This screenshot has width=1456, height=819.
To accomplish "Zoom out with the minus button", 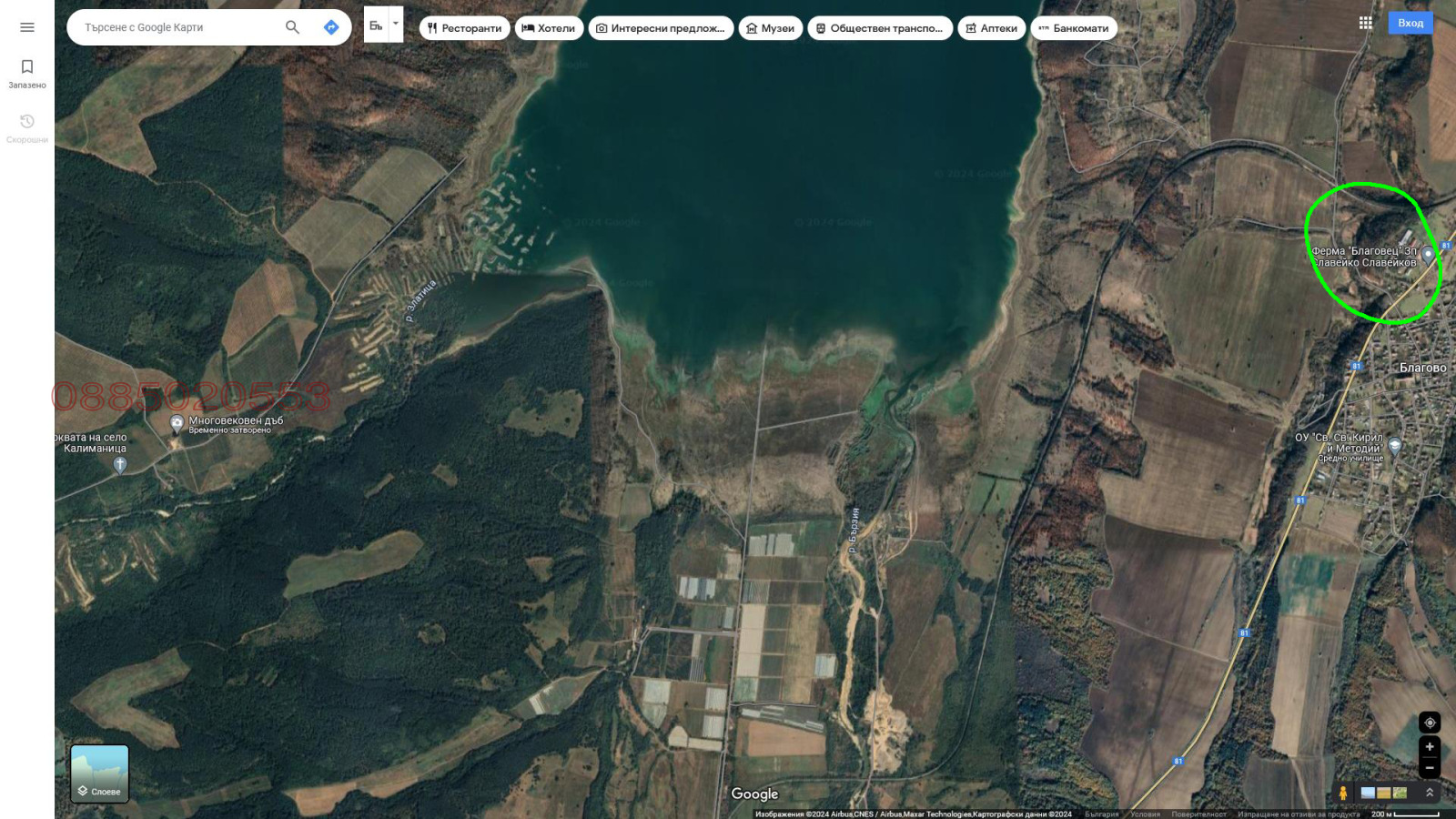I will 1430,768.
